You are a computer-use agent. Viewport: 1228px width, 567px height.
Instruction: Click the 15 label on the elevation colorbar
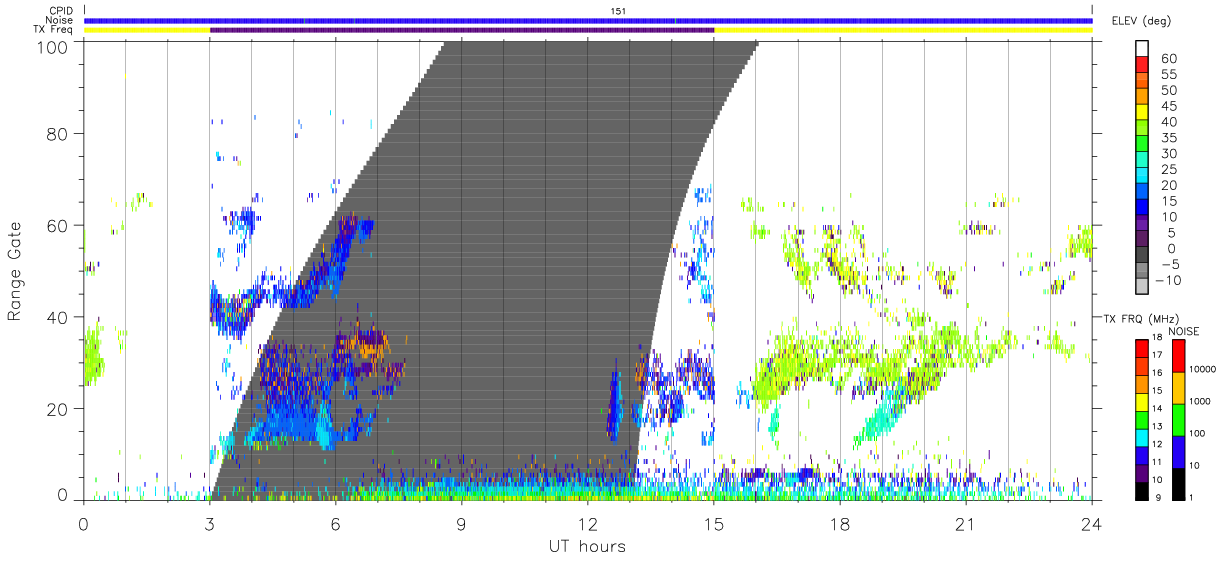(x=1168, y=201)
